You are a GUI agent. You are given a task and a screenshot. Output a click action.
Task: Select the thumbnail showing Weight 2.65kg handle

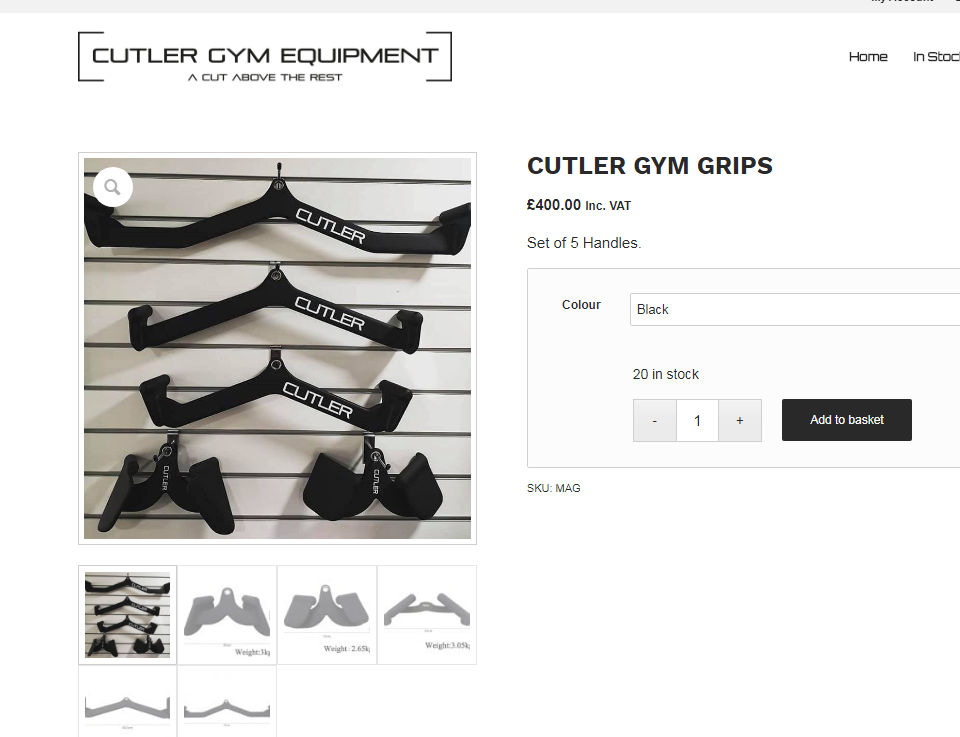(x=327, y=615)
